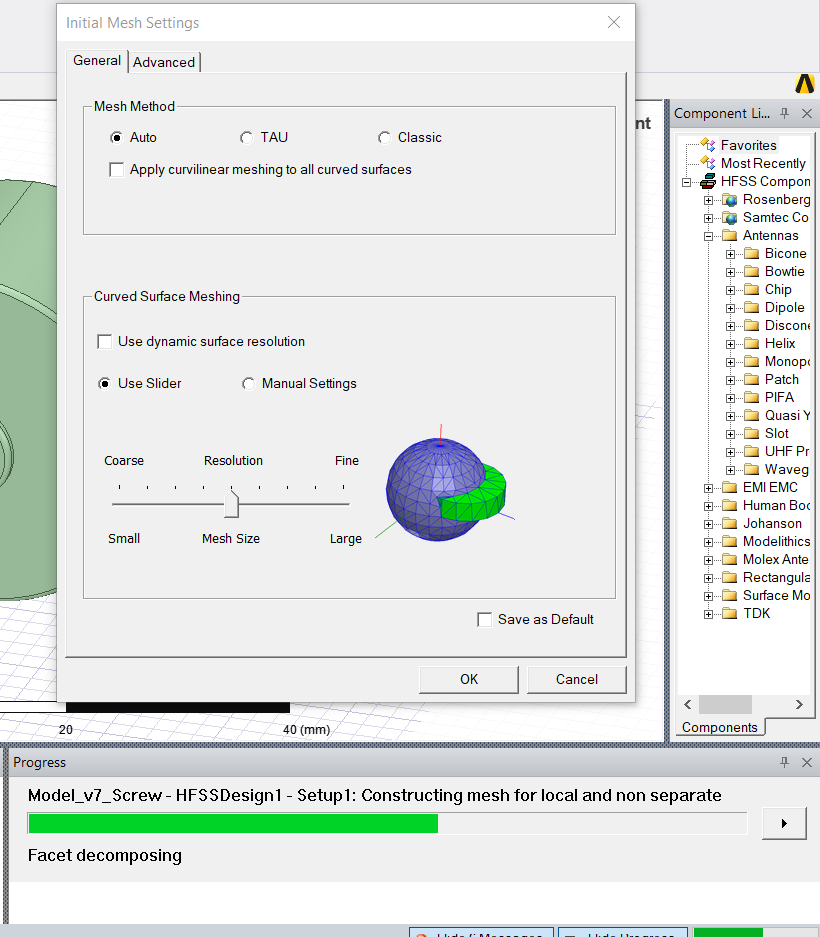The width and height of the screenshot is (820, 937).
Task: Click the Johanson folder icon
Action: (x=730, y=523)
